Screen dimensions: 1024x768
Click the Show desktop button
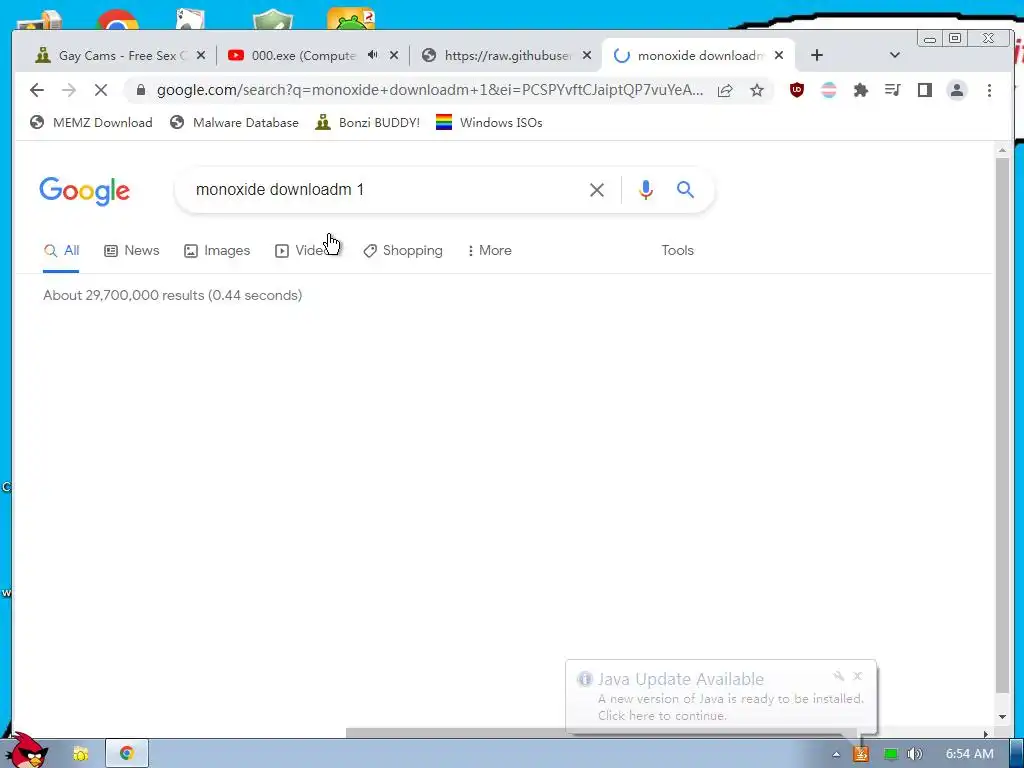(1016, 754)
